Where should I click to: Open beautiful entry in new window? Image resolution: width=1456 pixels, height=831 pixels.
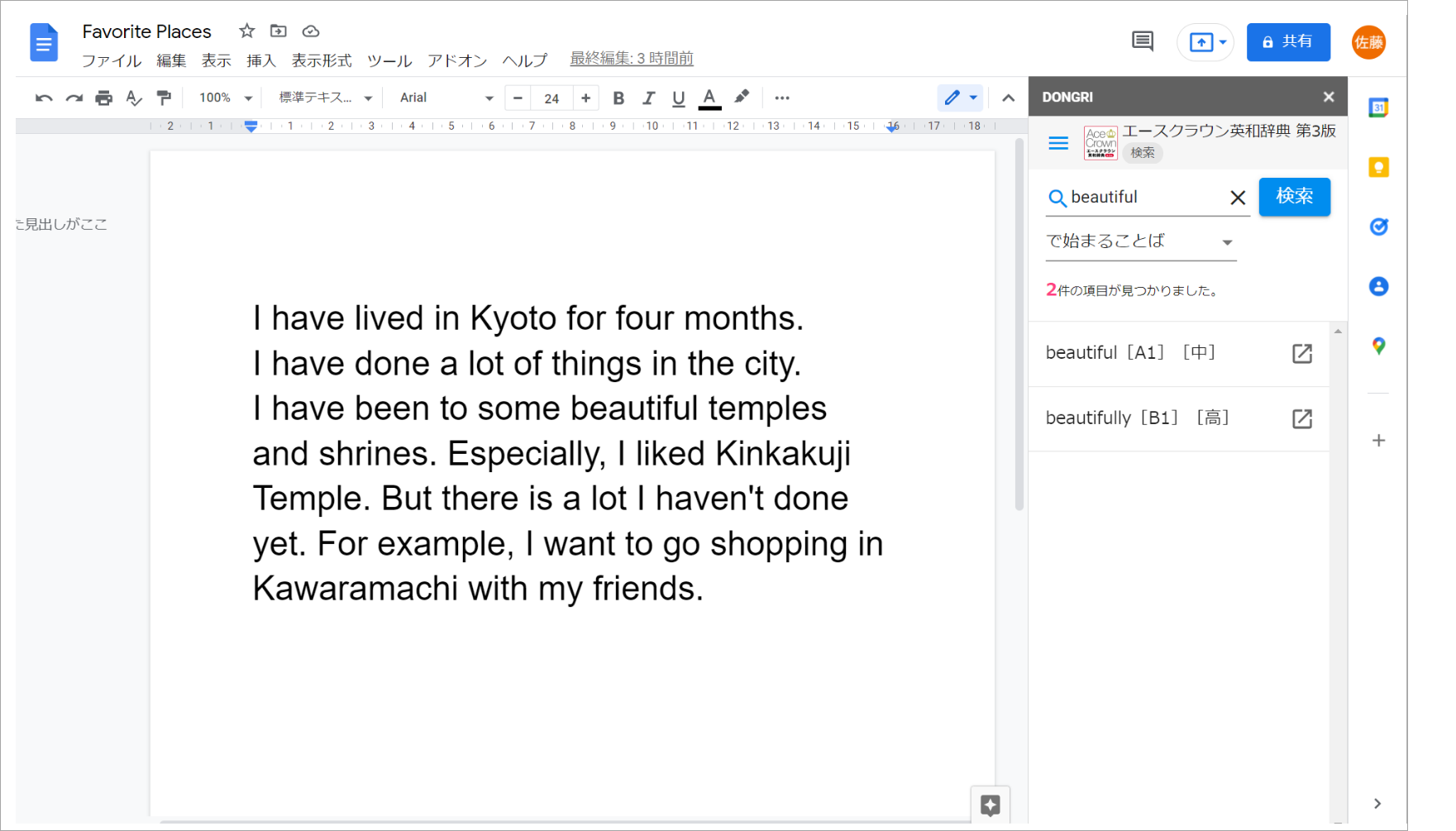[1302, 354]
